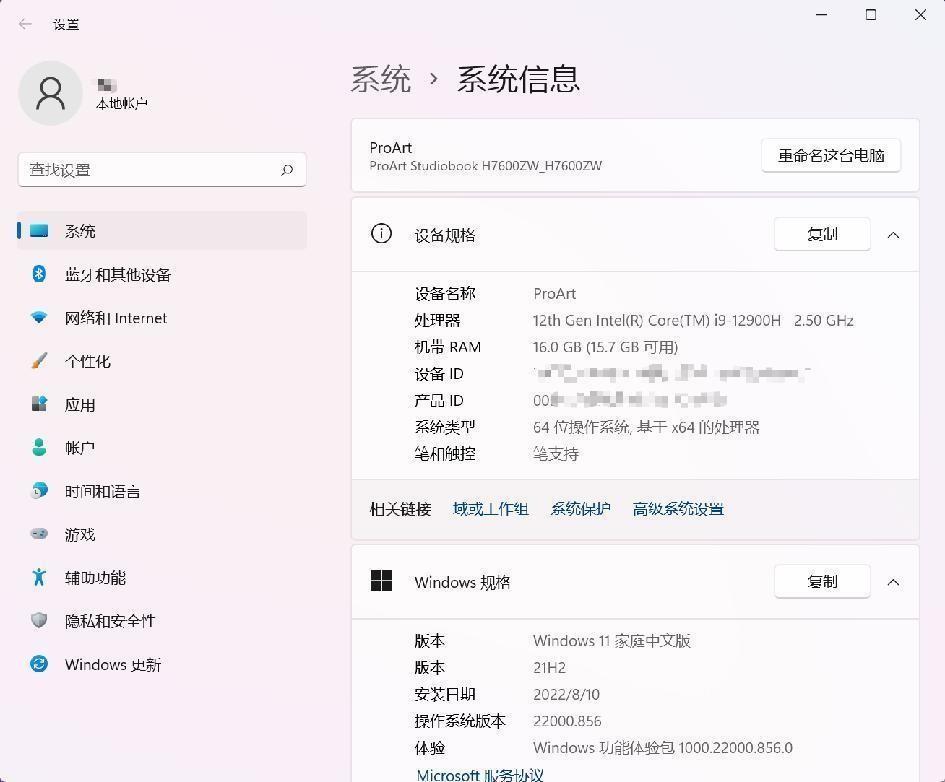Click the info circle icon beside 设备规格
This screenshot has width=945, height=782.
click(x=381, y=233)
